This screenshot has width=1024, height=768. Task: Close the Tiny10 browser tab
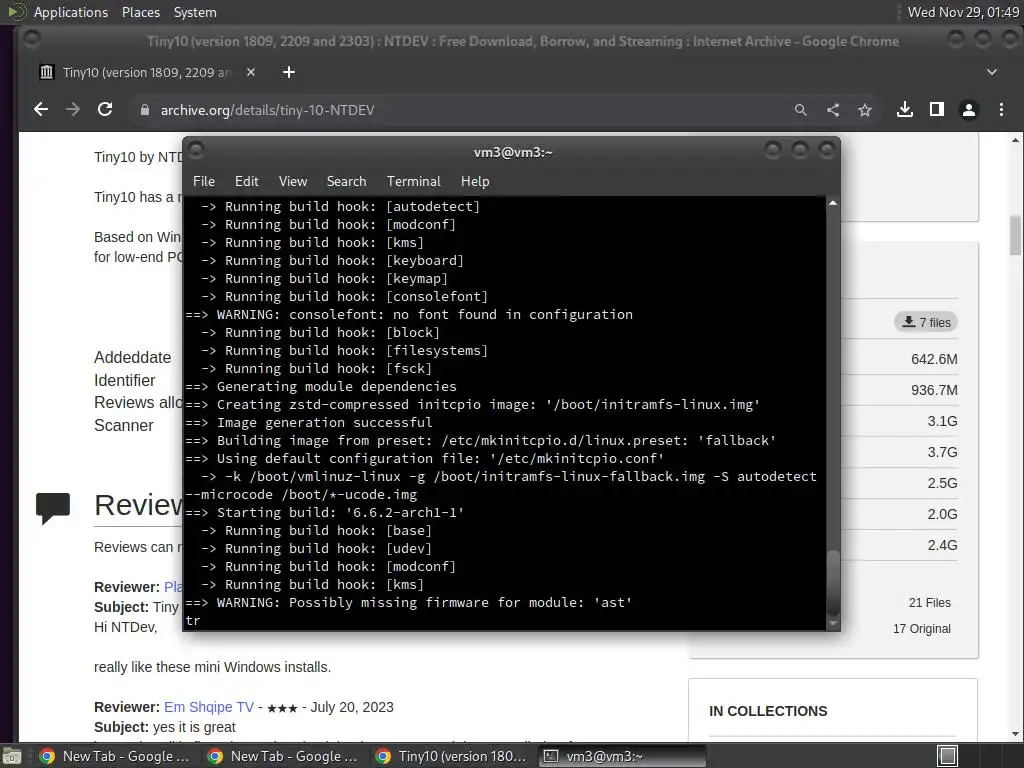click(251, 72)
